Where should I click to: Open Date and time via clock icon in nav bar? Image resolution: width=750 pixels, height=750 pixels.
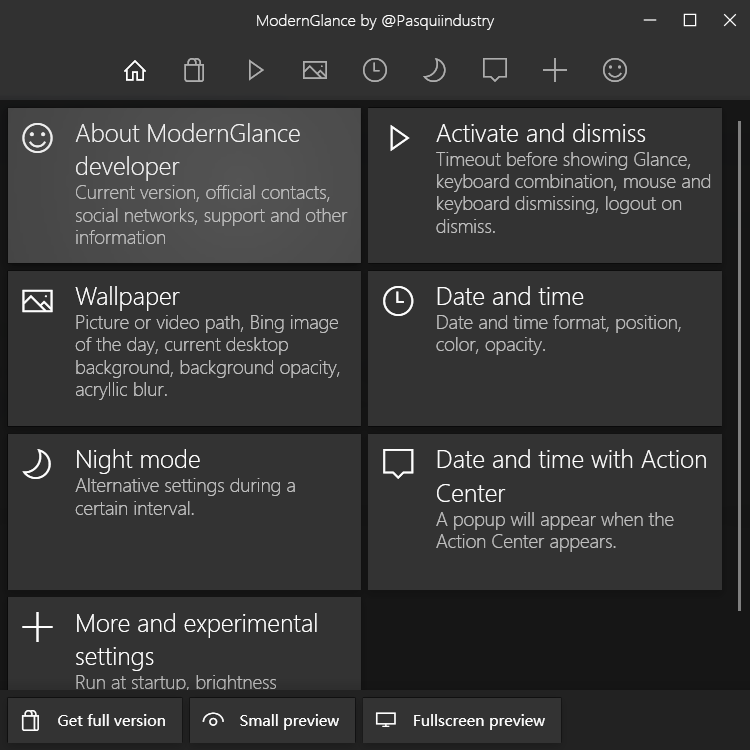[x=375, y=71]
